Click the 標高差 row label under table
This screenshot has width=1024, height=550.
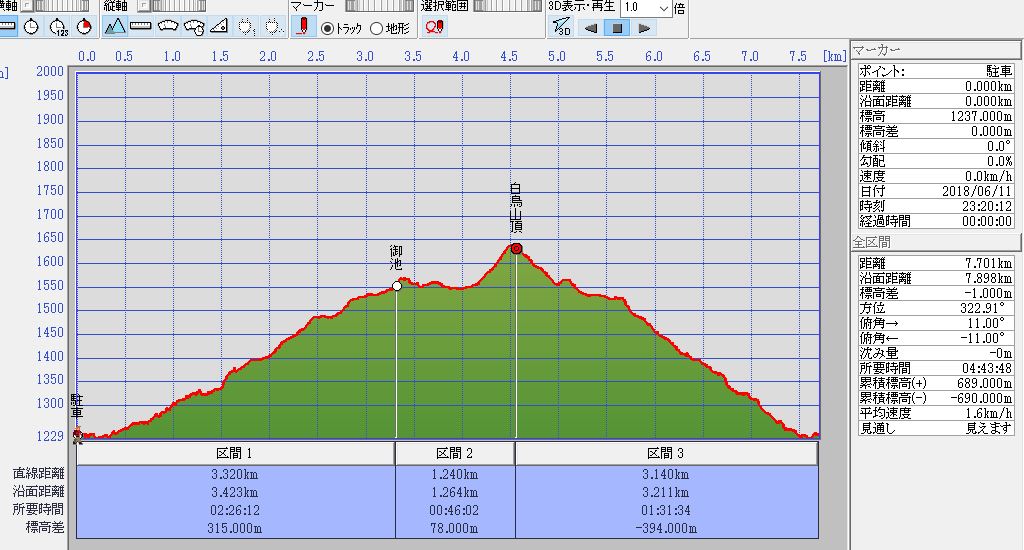pyautogui.click(x=45, y=527)
